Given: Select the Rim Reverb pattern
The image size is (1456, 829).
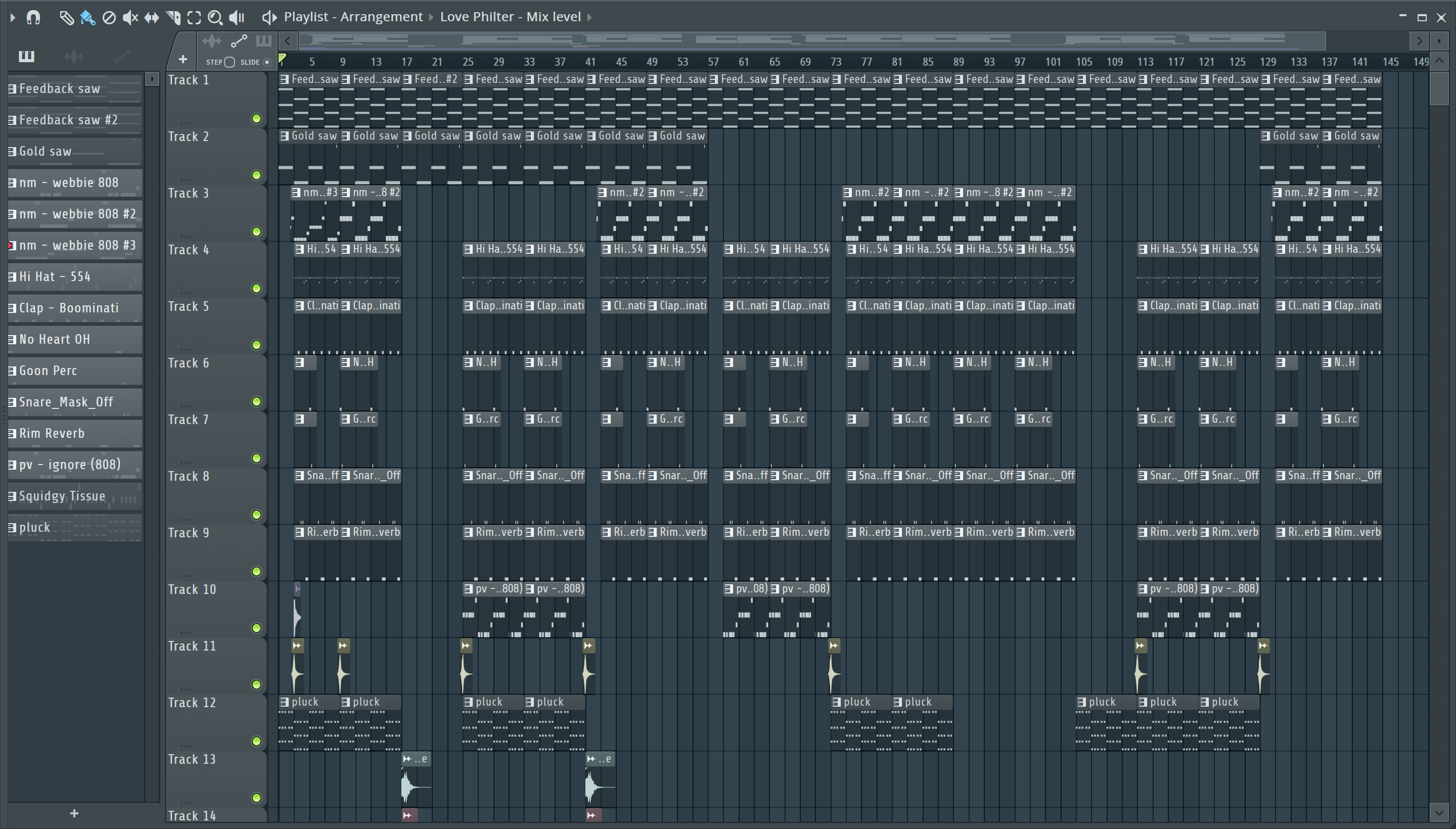Looking at the screenshot, I should coord(75,433).
